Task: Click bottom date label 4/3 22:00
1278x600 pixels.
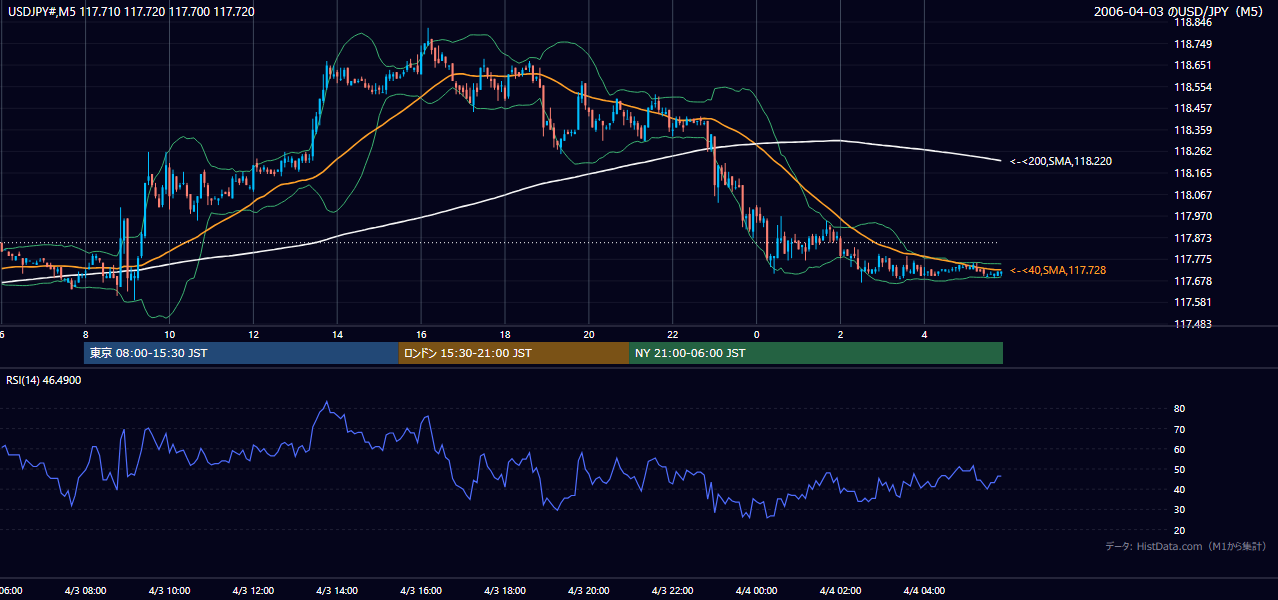Action: (673, 590)
